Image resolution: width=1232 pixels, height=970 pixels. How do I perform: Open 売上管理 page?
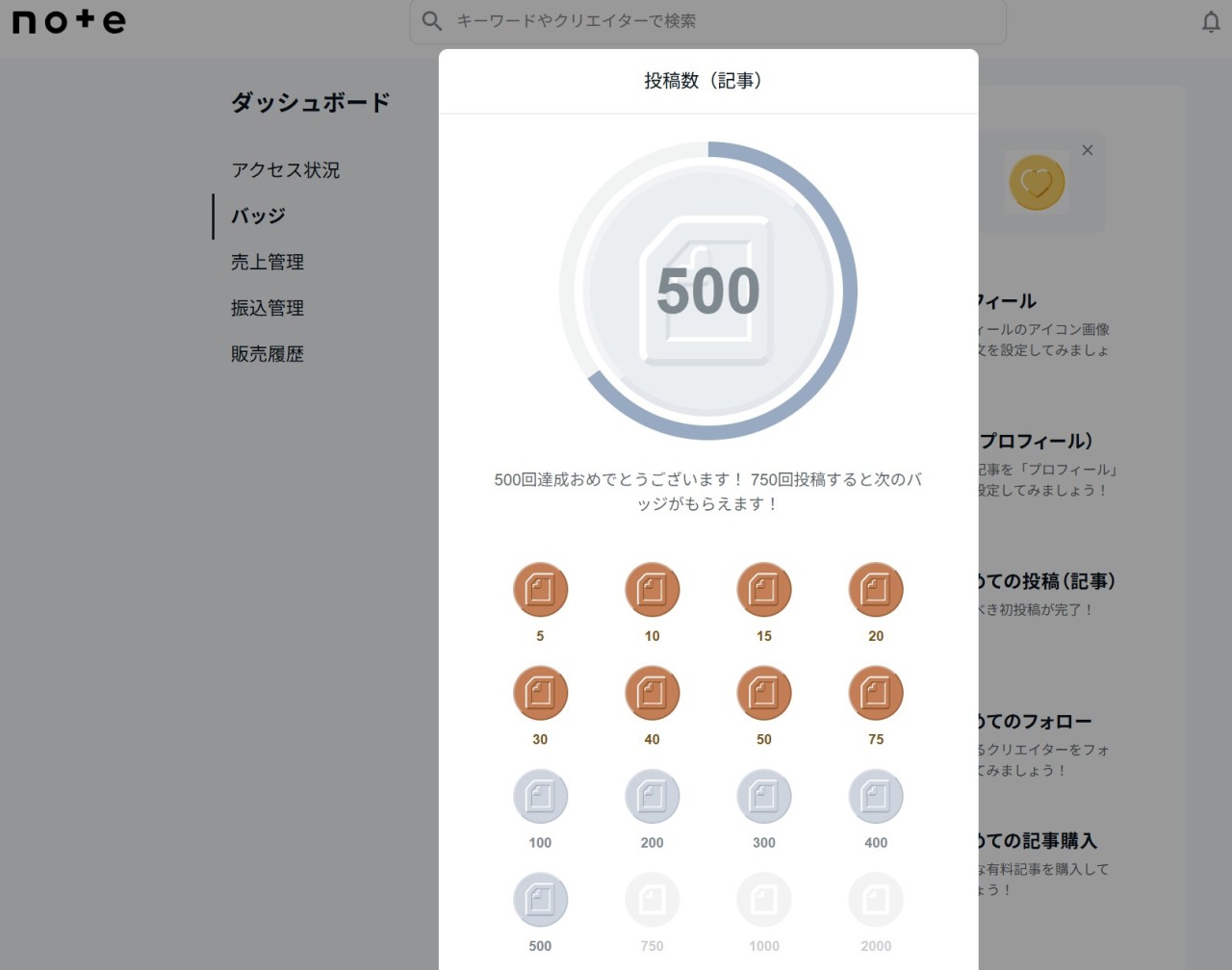tap(267, 263)
